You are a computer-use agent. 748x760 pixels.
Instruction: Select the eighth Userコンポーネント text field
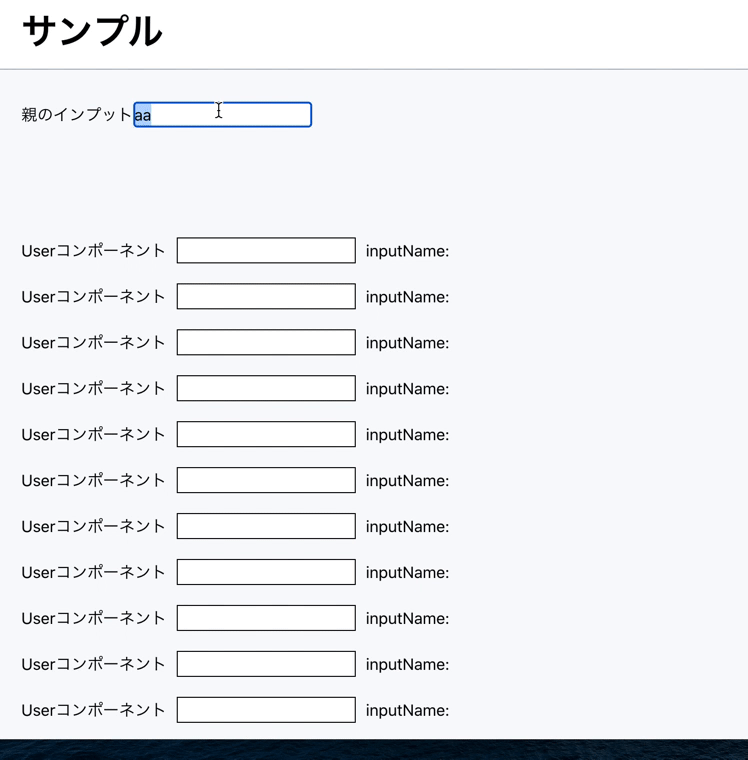(x=266, y=572)
